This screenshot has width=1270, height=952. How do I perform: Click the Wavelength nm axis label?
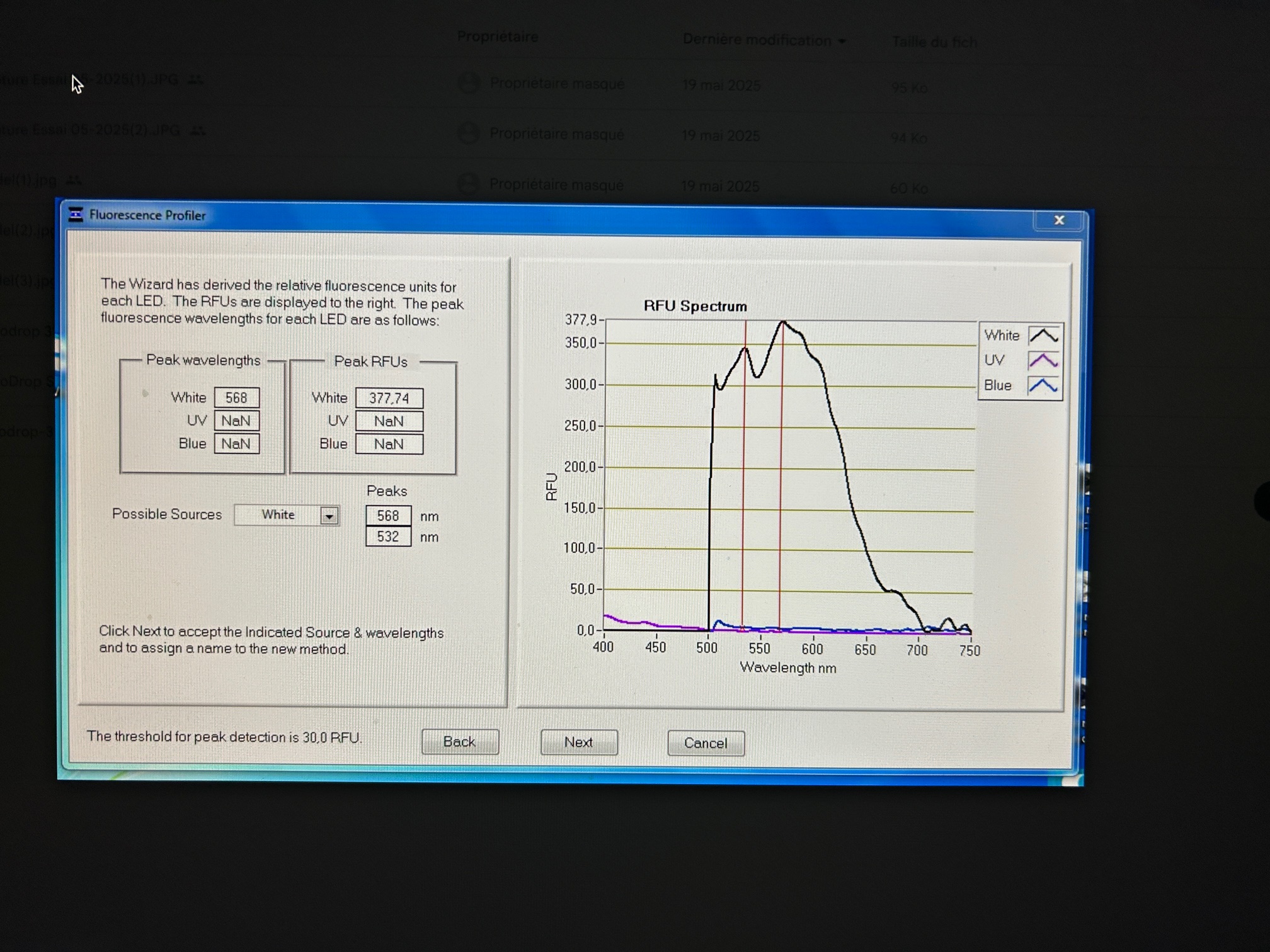tap(787, 667)
